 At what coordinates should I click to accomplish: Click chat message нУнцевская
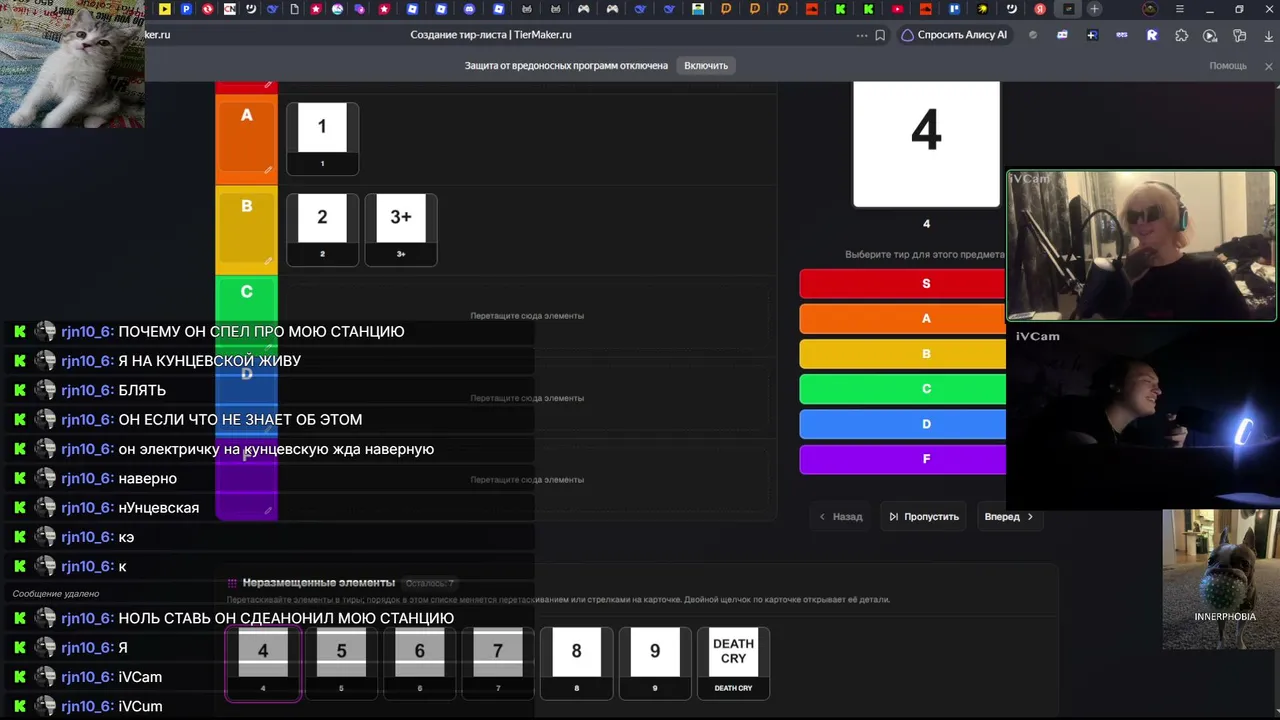158,507
